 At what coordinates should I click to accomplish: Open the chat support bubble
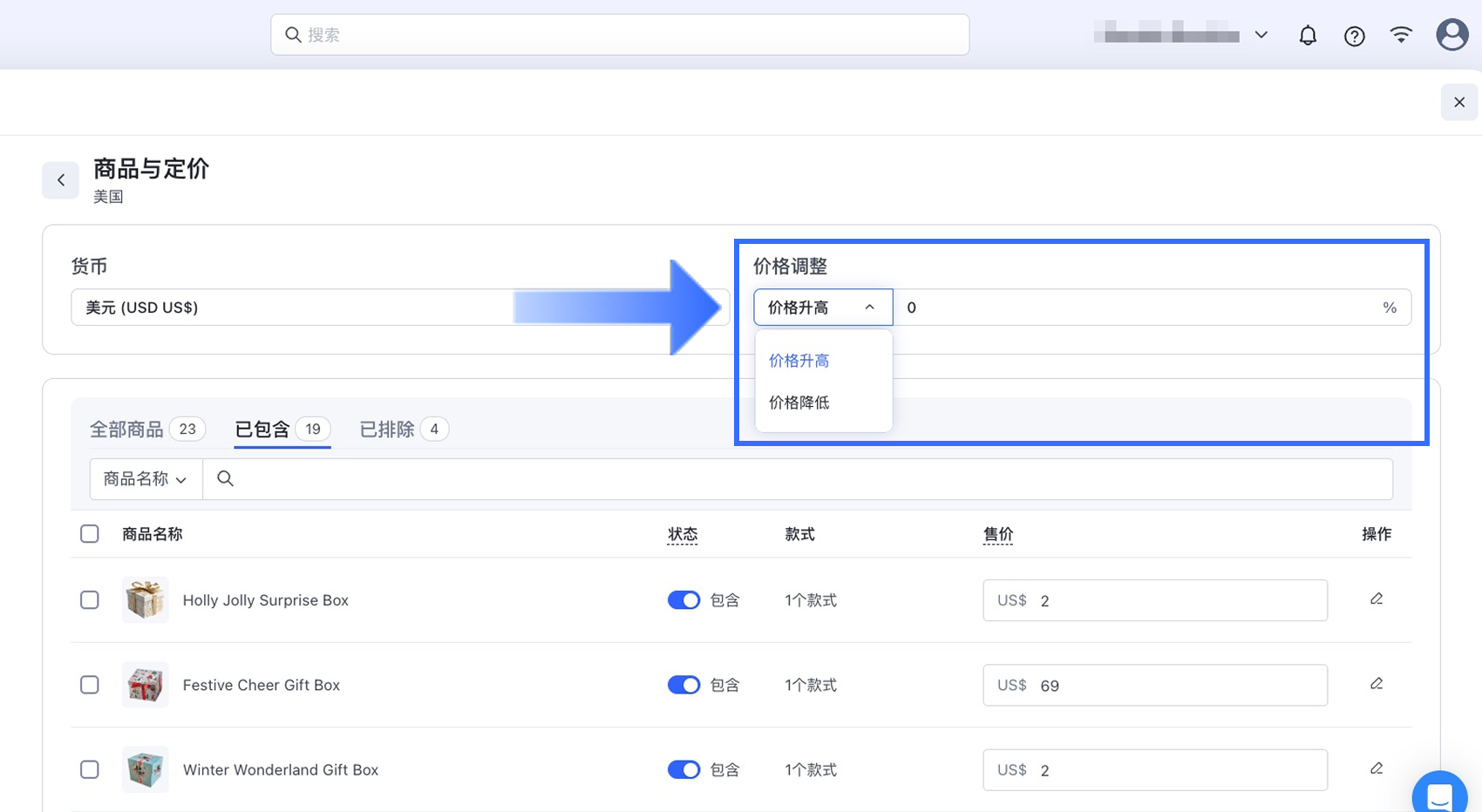pos(1440,794)
